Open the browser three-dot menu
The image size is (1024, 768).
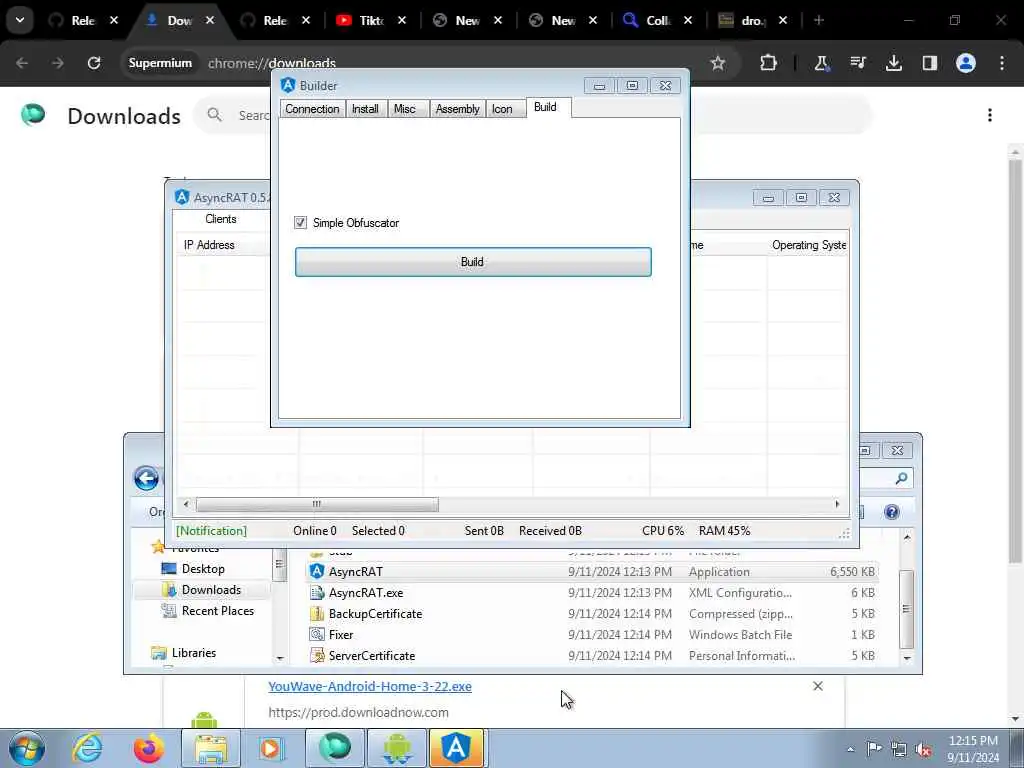1002,63
